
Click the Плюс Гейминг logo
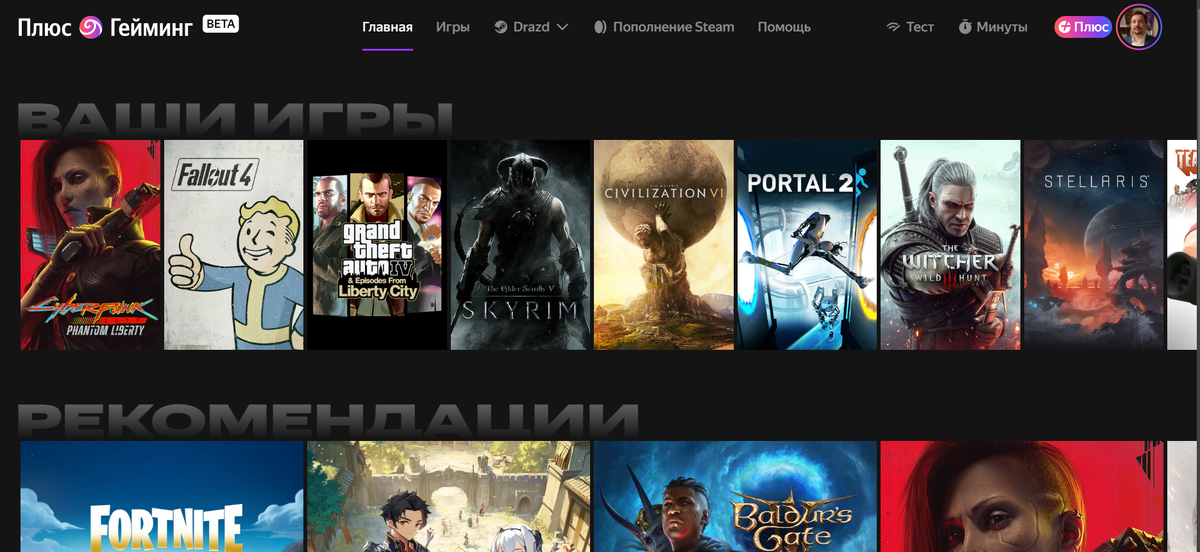[x=105, y=27]
